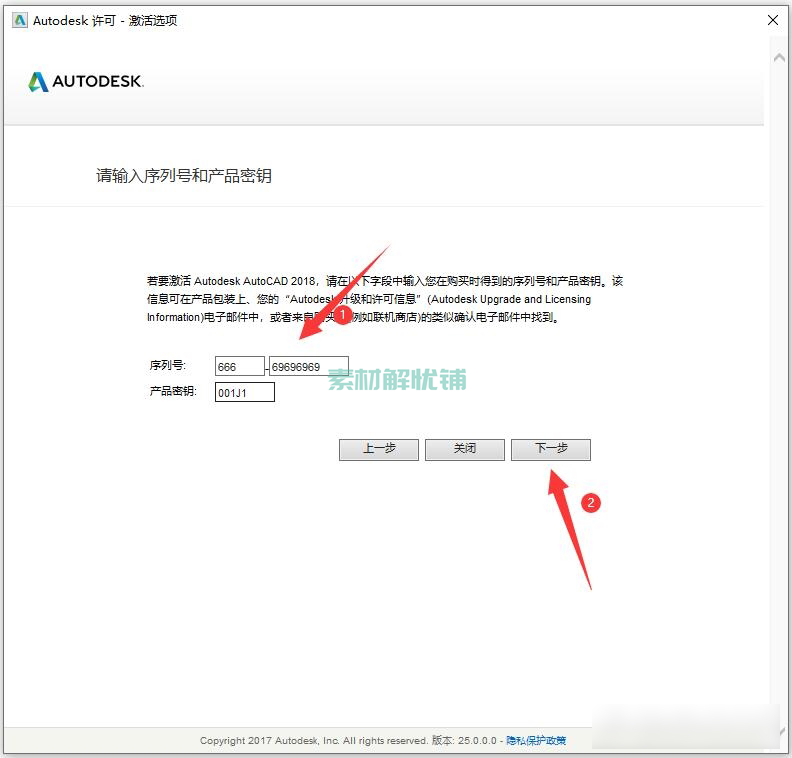792x758 pixels.
Task: Click the window title Autodesk 许可 - 激活选项
Action: pos(105,20)
